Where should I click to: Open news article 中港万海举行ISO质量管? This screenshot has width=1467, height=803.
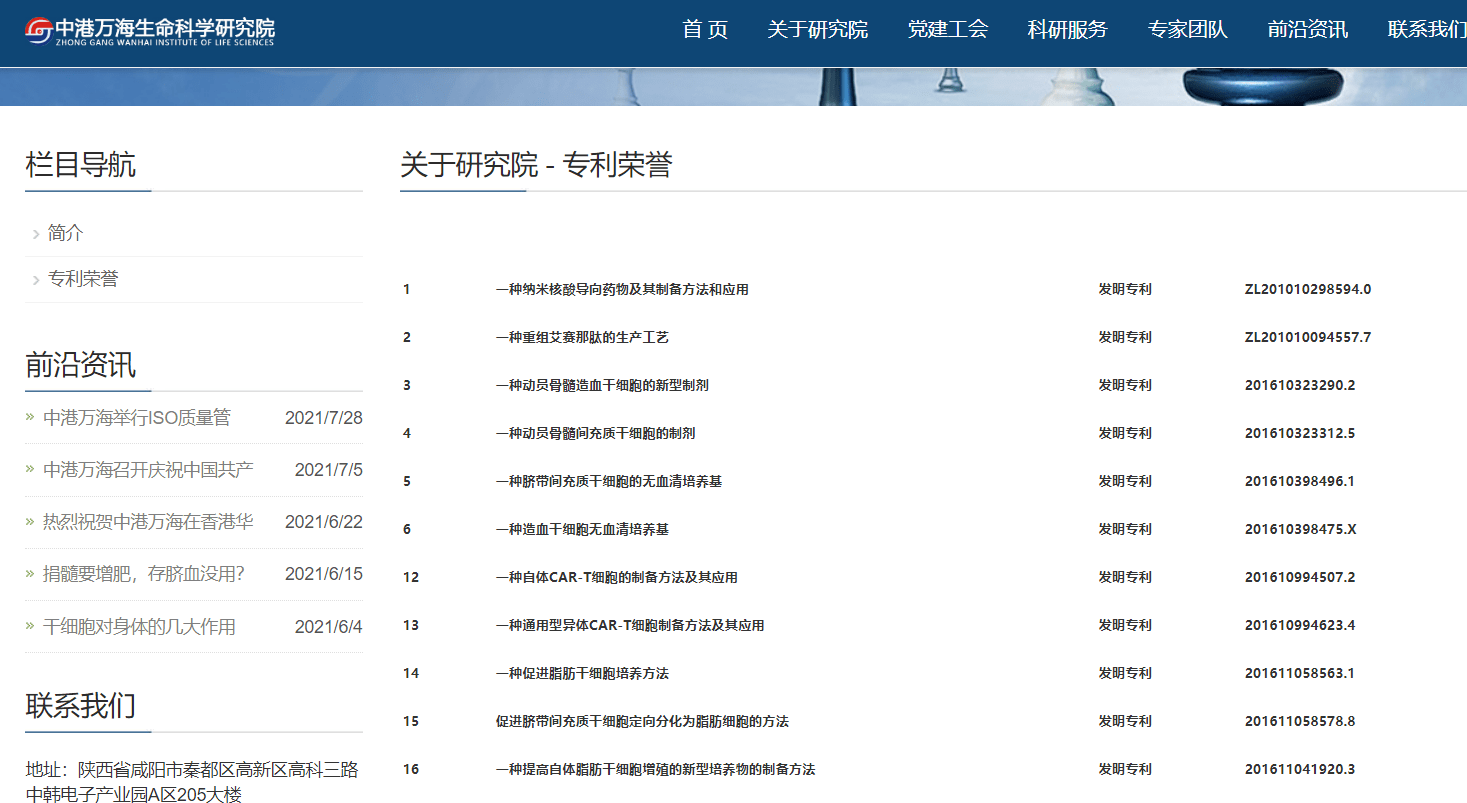(x=136, y=418)
